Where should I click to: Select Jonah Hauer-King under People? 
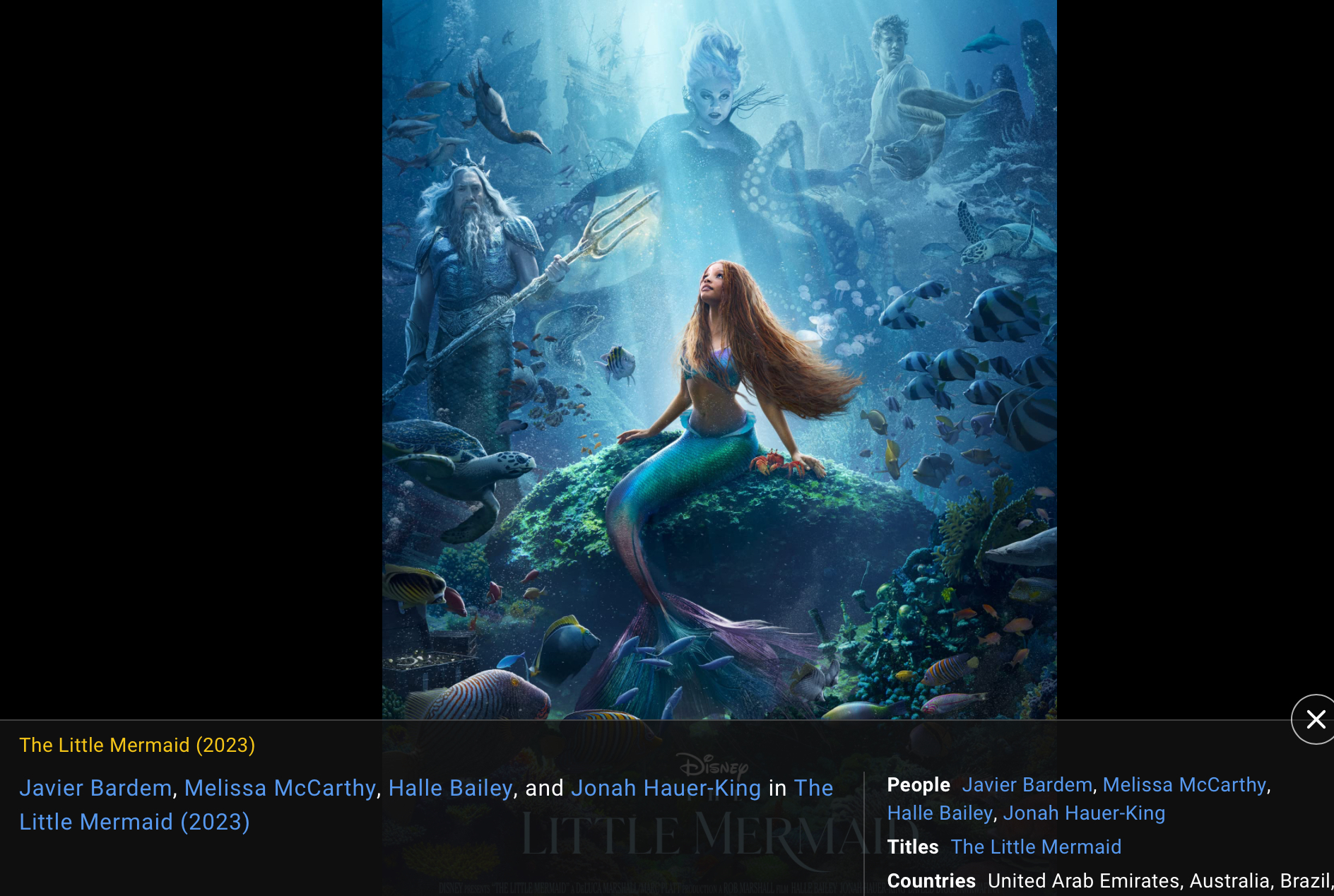pyautogui.click(x=1084, y=813)
